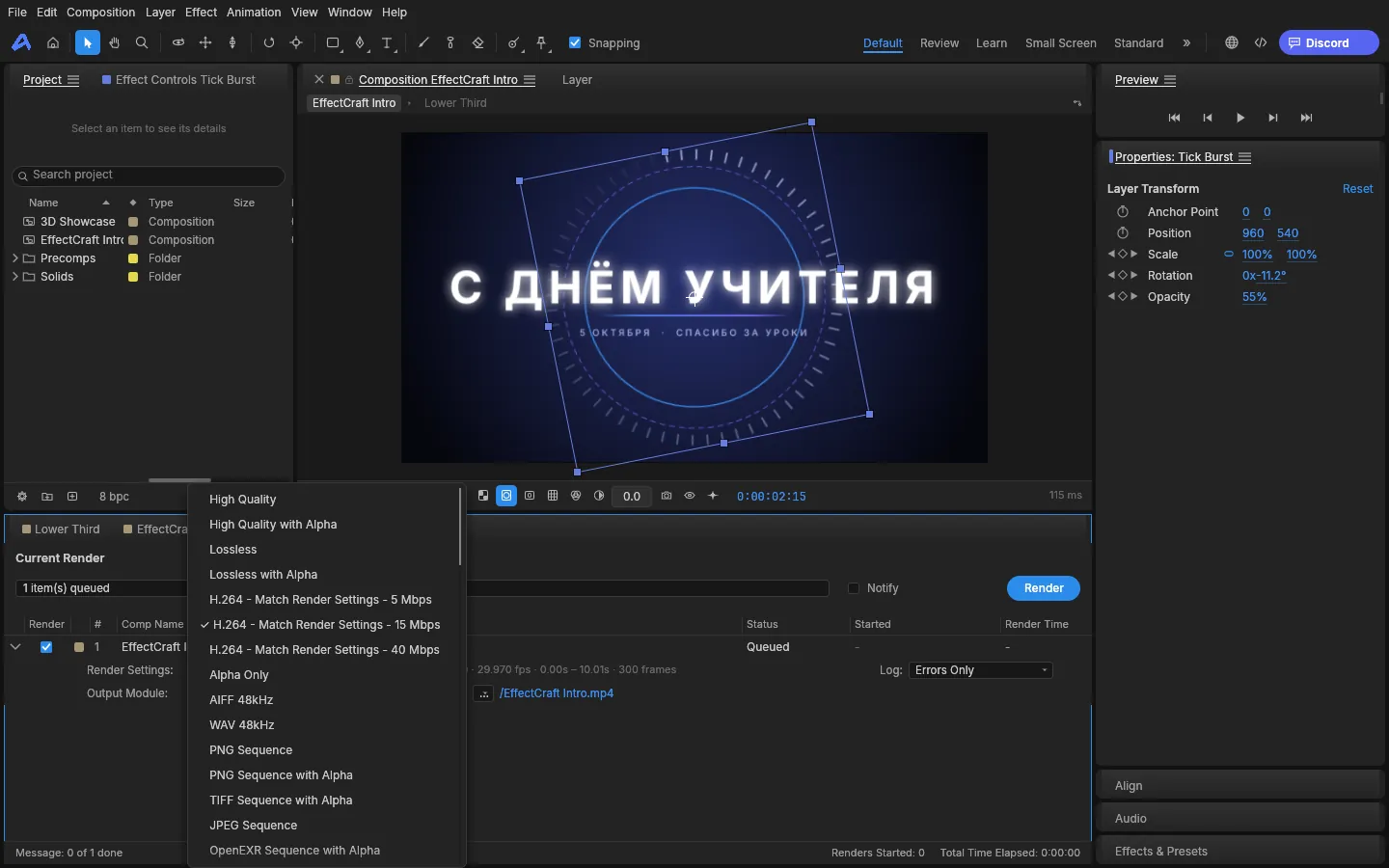
Task: Select the Eraser tool
Action: [478, 43]
